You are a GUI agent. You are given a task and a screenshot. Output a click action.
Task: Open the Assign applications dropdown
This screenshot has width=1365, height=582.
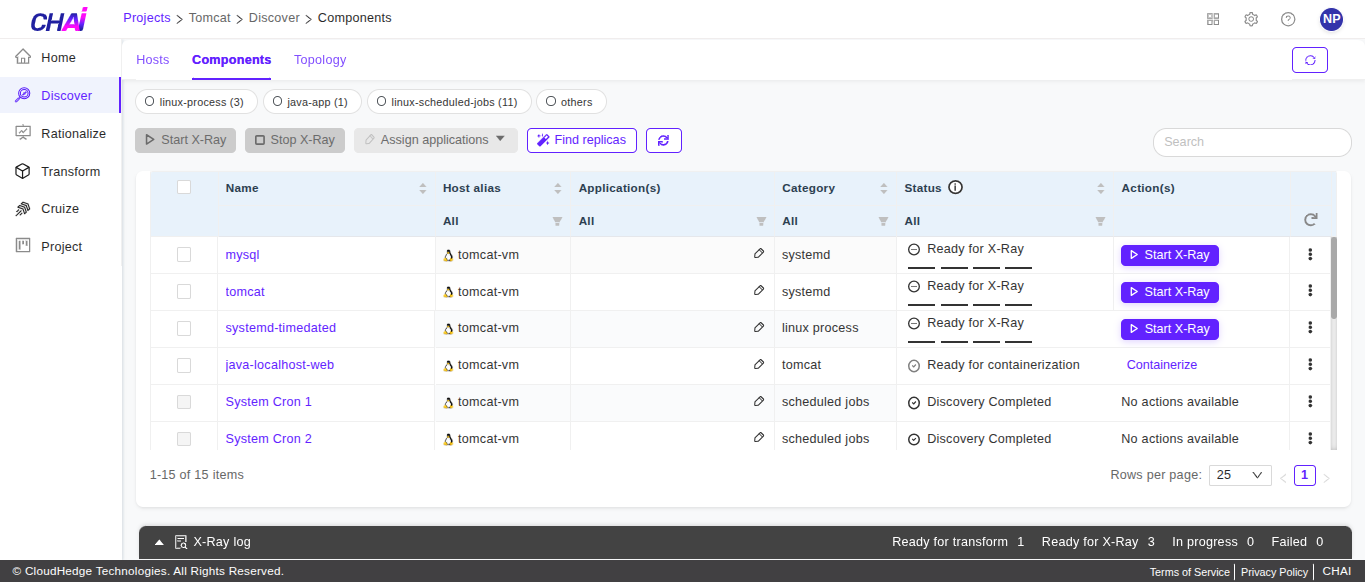tap(436, 140)
